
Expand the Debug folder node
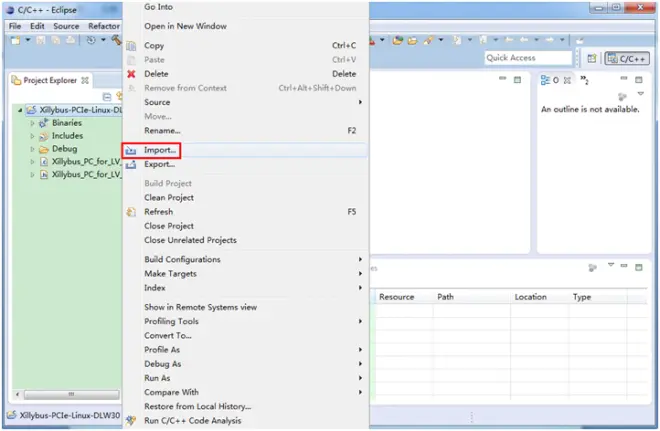point(32,149)
